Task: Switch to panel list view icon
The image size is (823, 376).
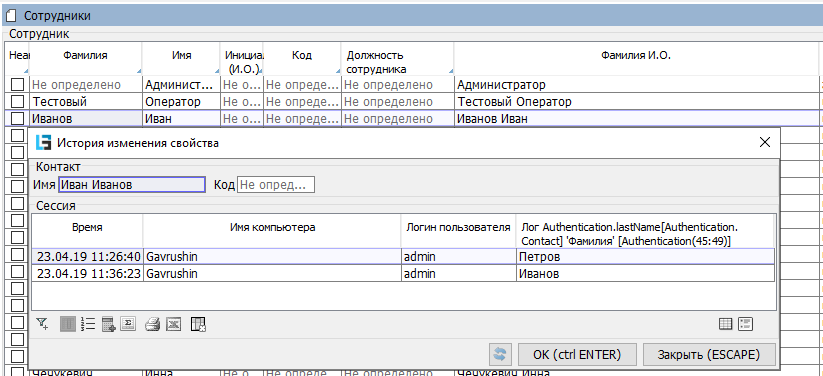Action: [745, 324]
